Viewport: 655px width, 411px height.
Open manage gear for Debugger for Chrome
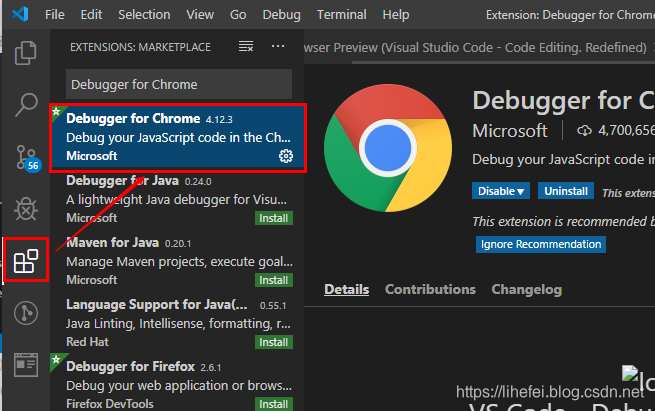(x=286, y=156)
